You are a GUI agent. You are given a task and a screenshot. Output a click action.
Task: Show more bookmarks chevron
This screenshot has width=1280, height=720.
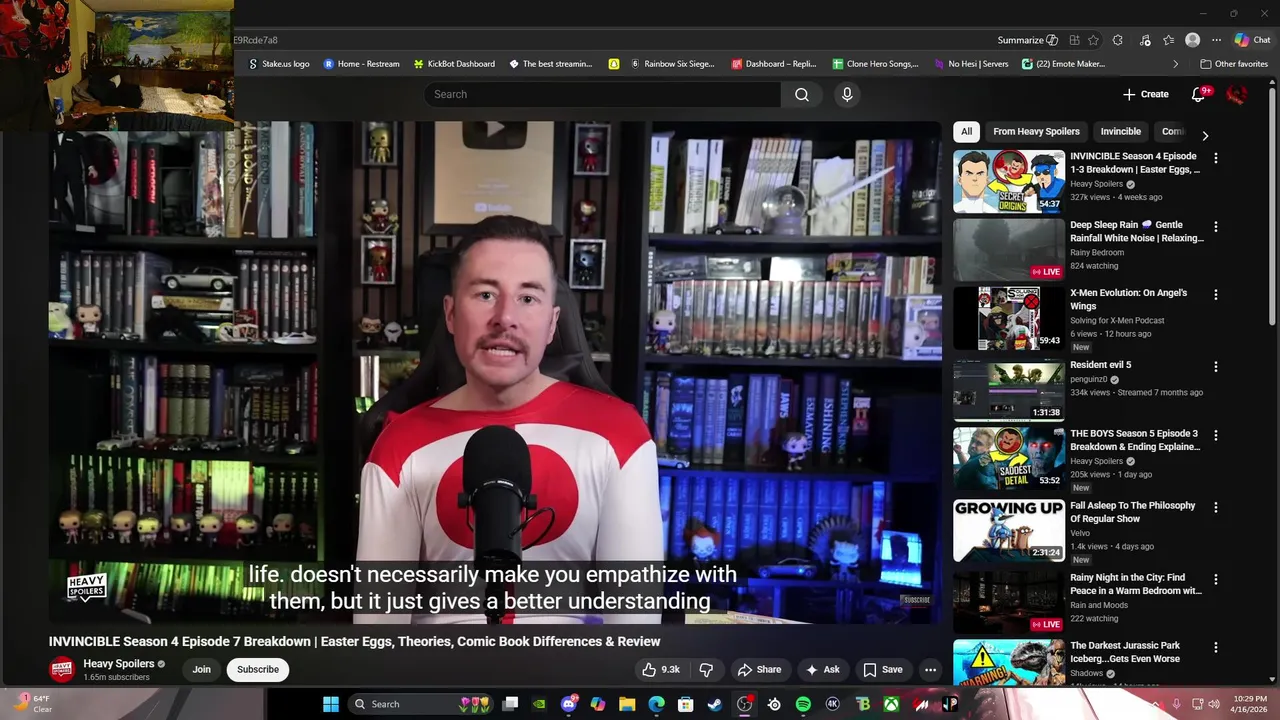pyautogui.click(x=1175, y=64)
